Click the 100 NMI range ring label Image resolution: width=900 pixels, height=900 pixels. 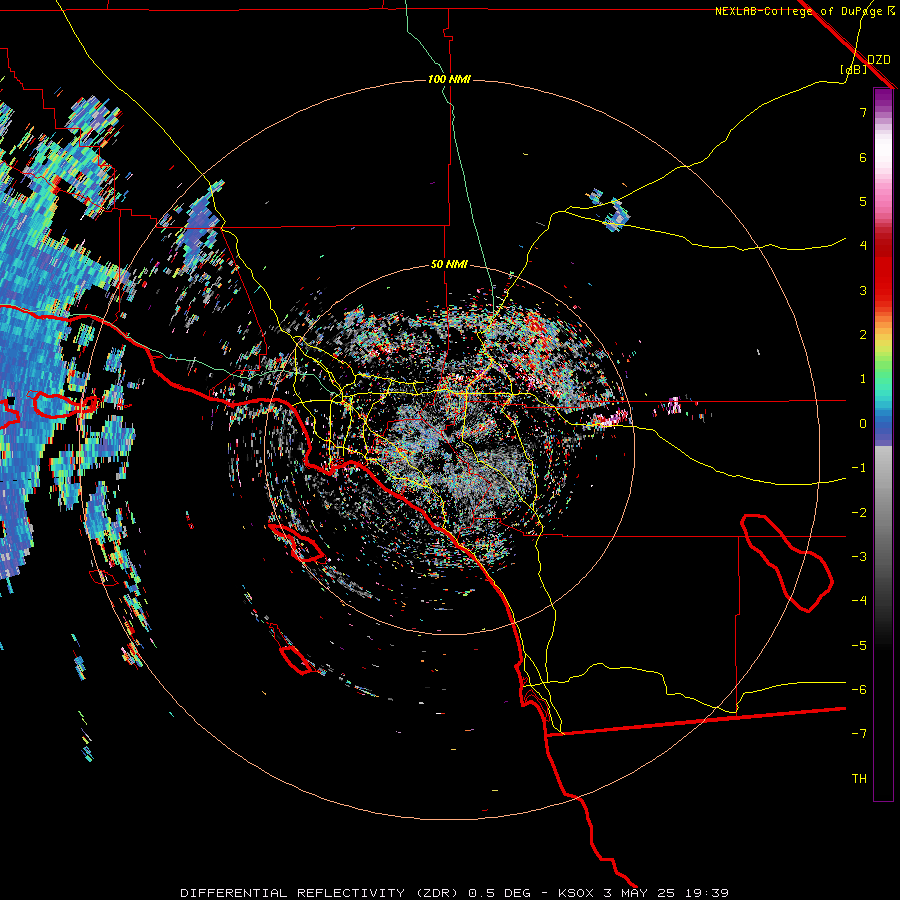click(x=449, y=79)
